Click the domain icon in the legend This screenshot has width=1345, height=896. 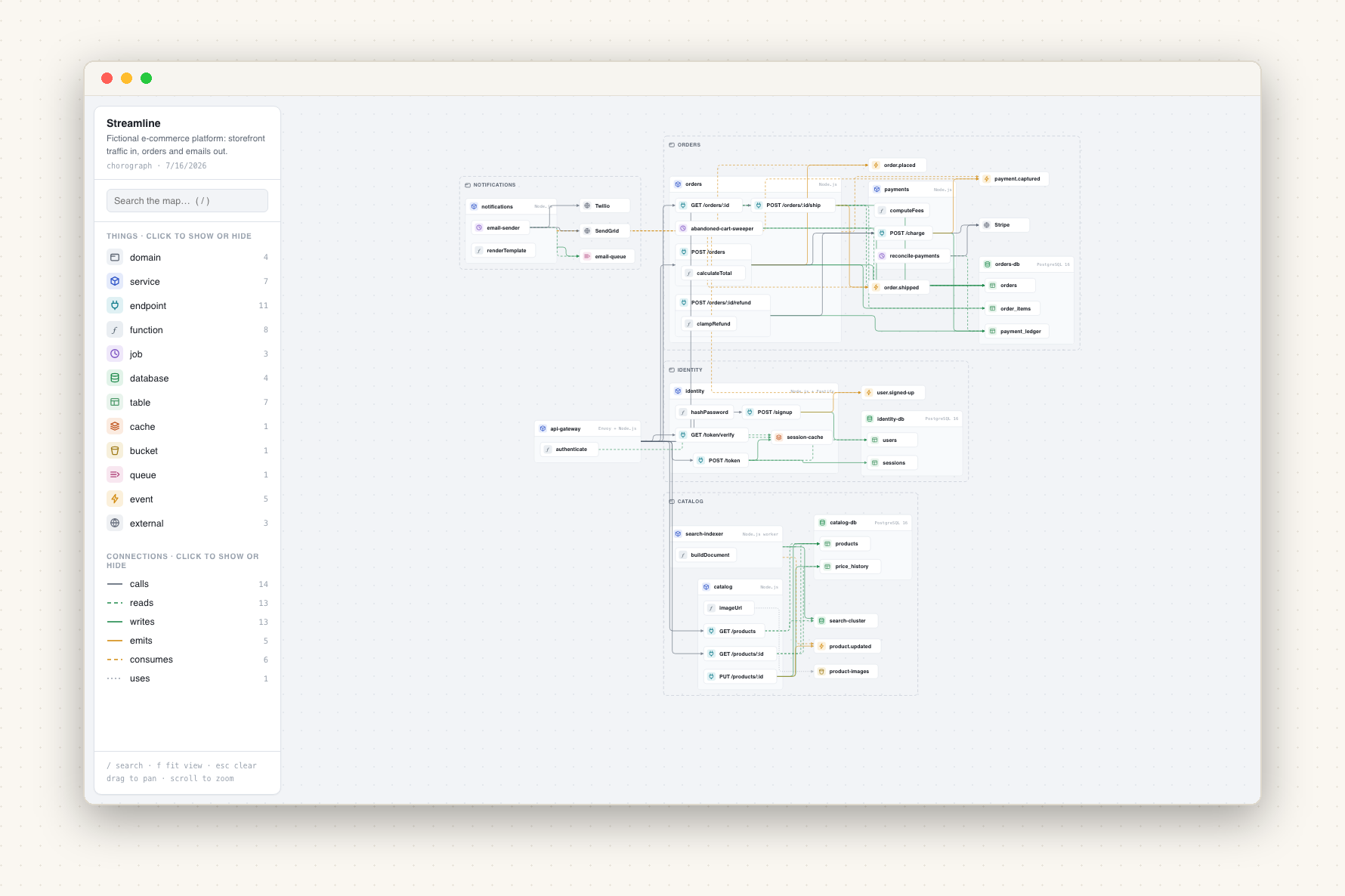pyautogui.click(x=115, y=258)
